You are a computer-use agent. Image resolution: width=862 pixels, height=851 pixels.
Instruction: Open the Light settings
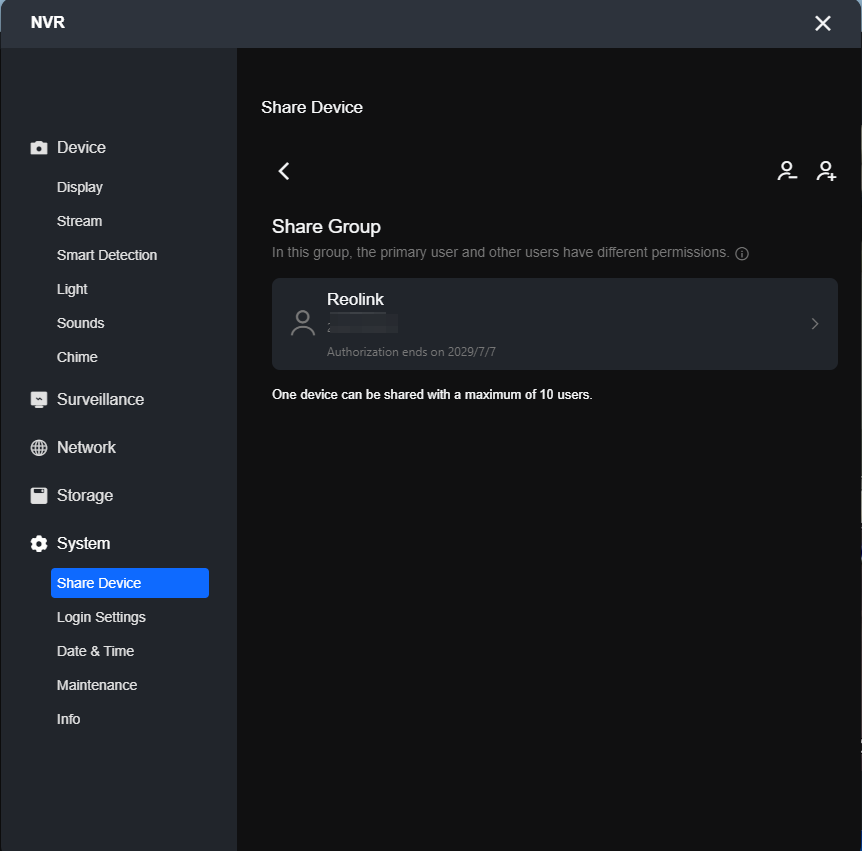pos(72,289)
